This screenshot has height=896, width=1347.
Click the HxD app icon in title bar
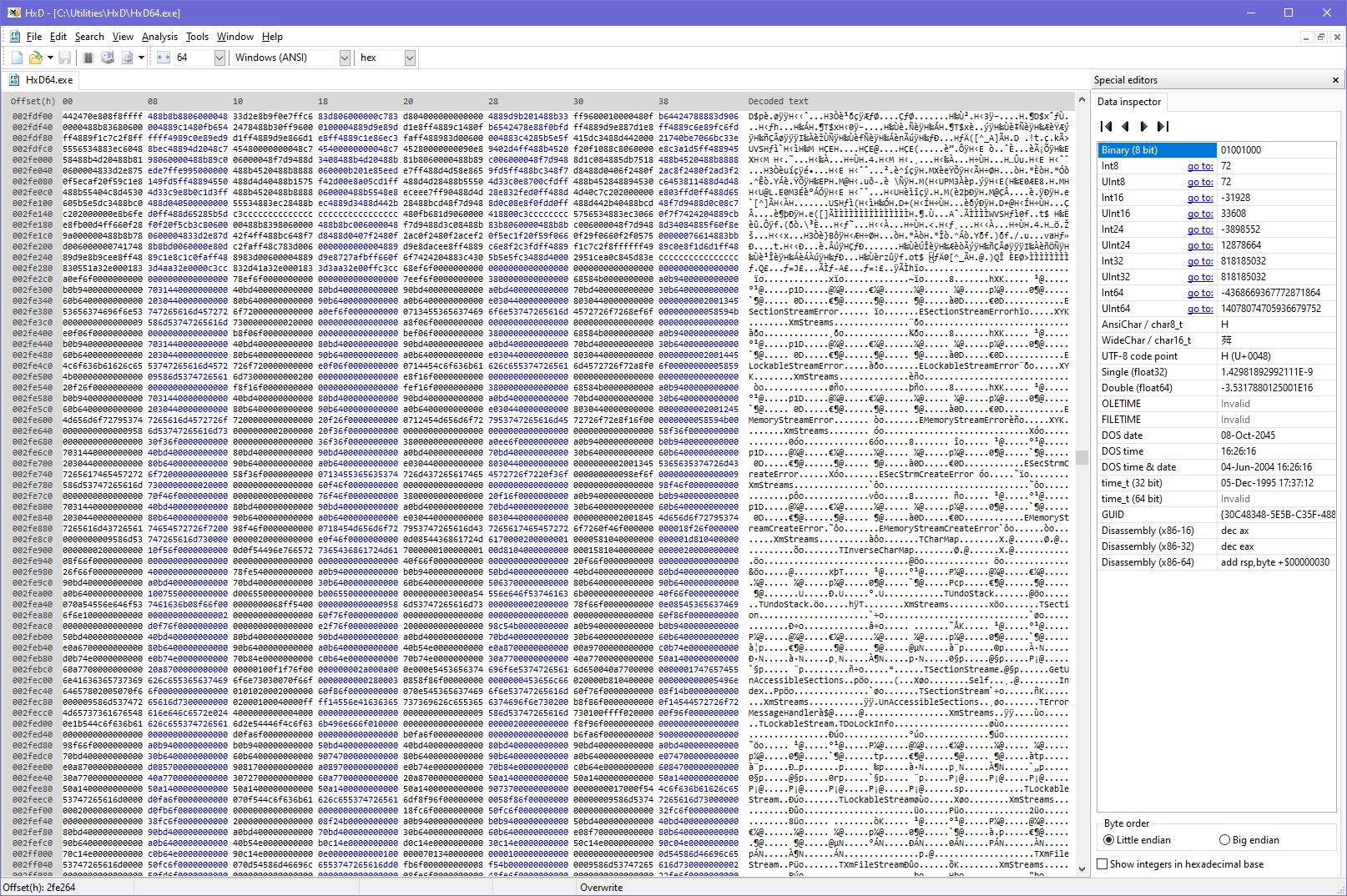(x=13, y=13)
